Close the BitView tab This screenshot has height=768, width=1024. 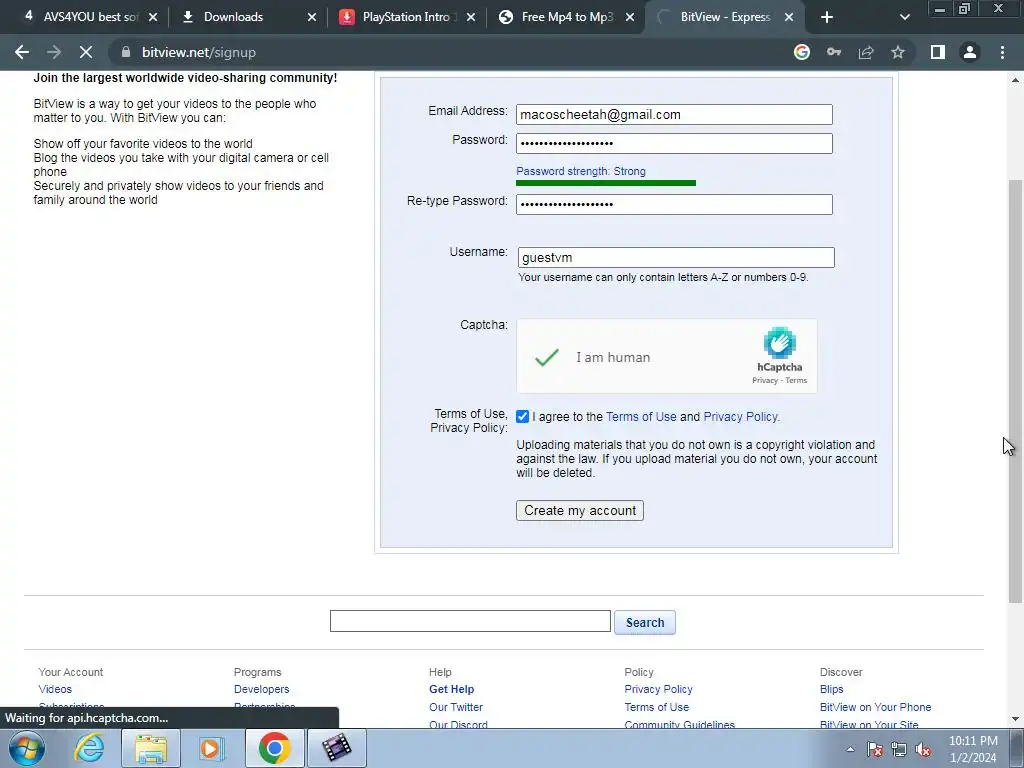click(x=789, y=17)
